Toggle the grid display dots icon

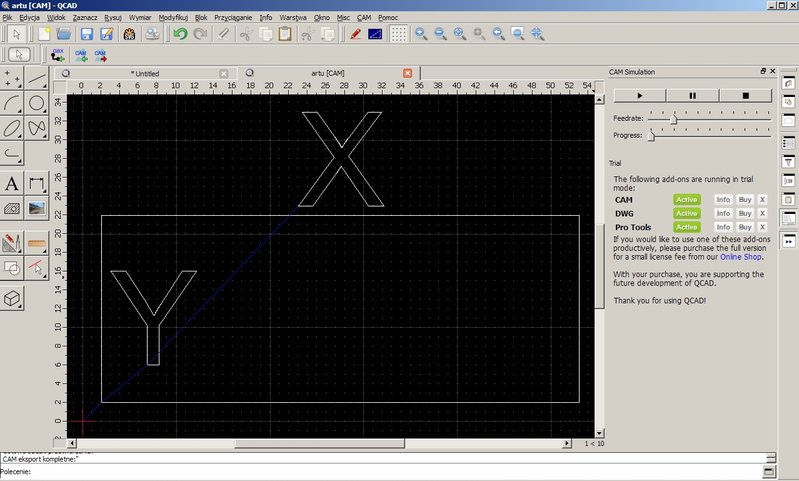(x=398, y=34)
